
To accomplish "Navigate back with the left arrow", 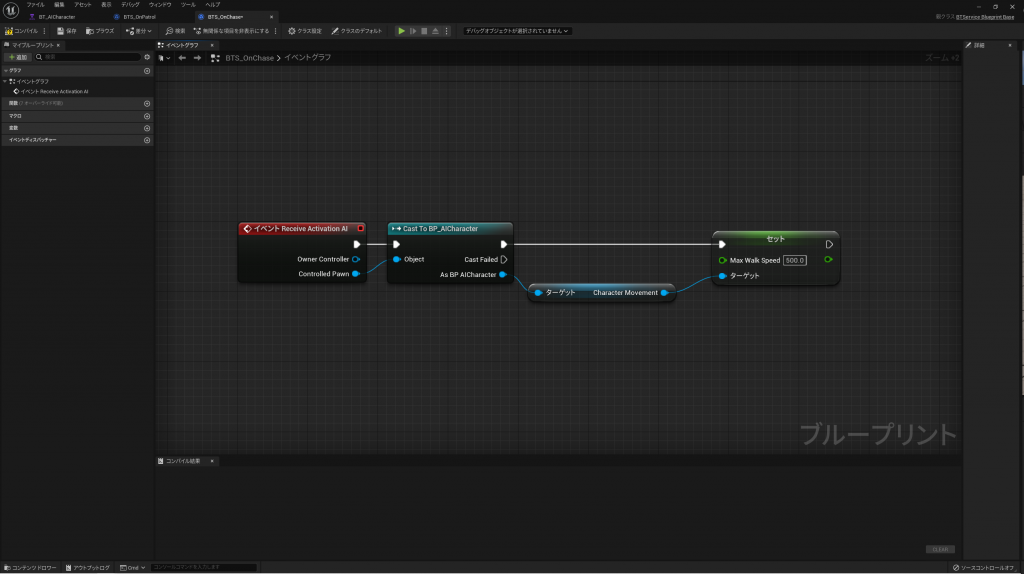I will (x=182, y=58).
